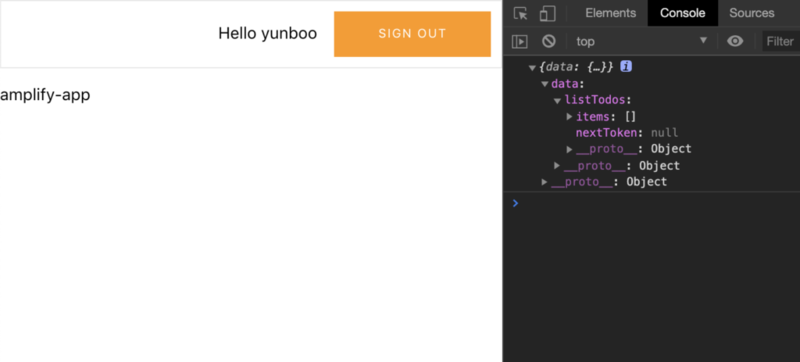Image resolution: width=800 pixels, height=362 pixels.
Task: Switch to the Elements tab
Action: coord(611,13)
